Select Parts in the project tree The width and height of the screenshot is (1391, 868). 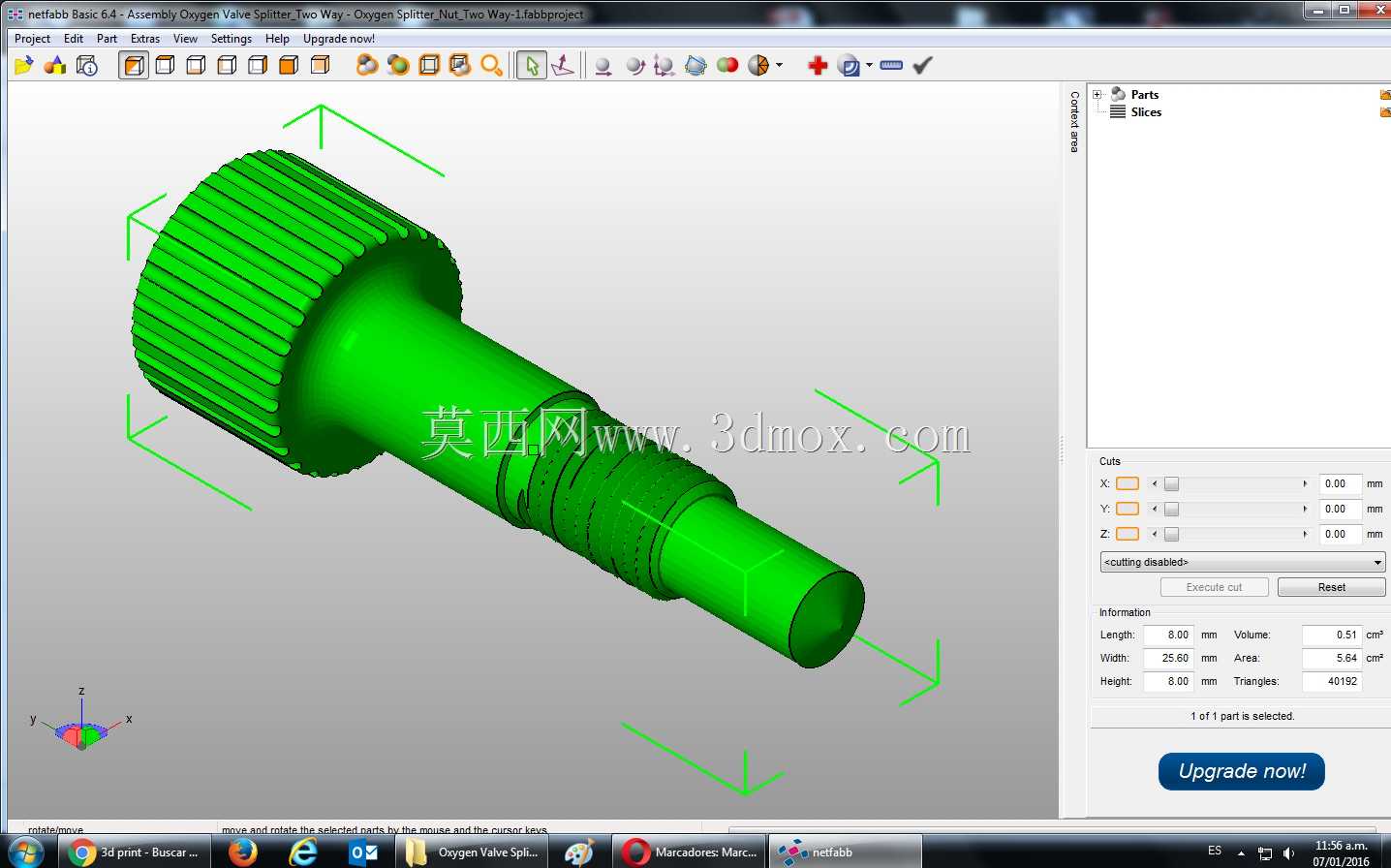[x=1145, y=95]
